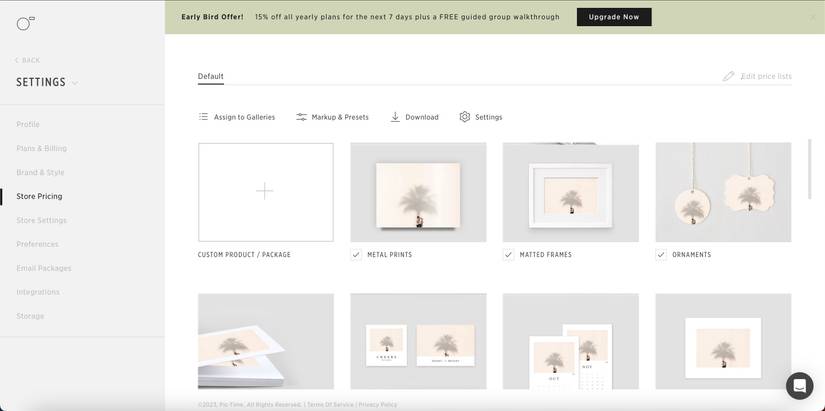Click the Markup & Presets sliders icon
Viewport: 825px width, 411px height.
(301, 117)
